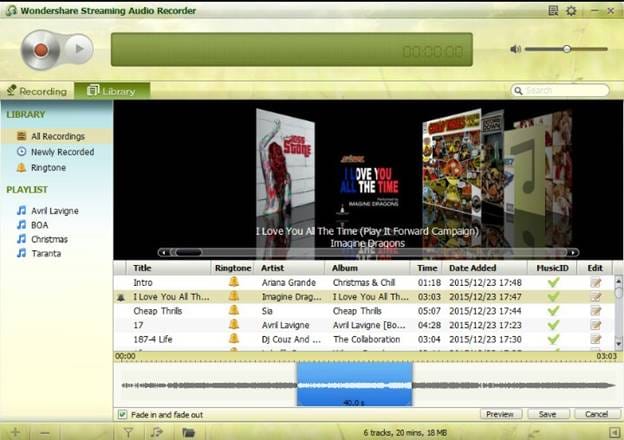Select the Intro track title

pyautogui.click(x=142, y=282)
